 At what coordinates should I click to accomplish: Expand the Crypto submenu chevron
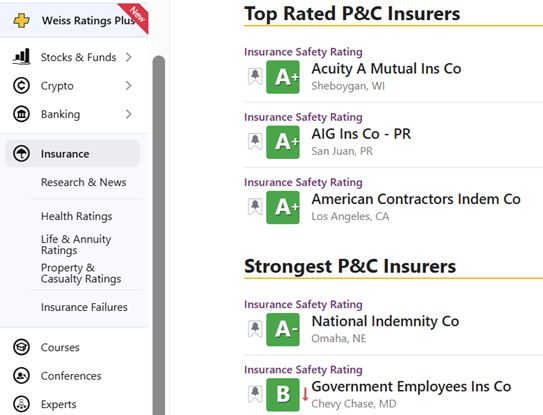click(x=128, y=86)
